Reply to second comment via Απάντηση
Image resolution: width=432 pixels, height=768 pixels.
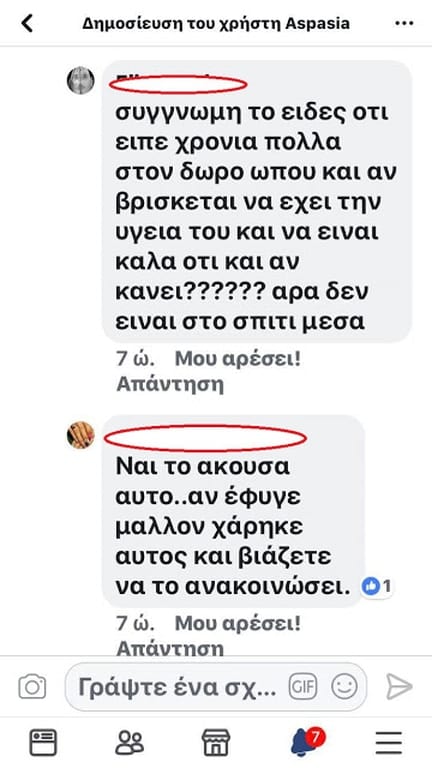[170, 648]
